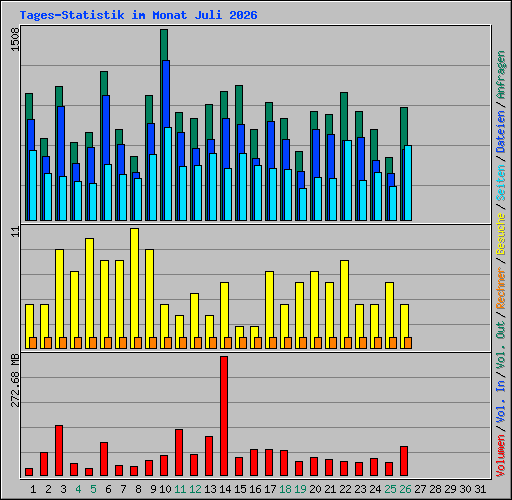Click the blue Dateien bar on day 6
Screen dimensions: 512x500
tap(106, 130)
